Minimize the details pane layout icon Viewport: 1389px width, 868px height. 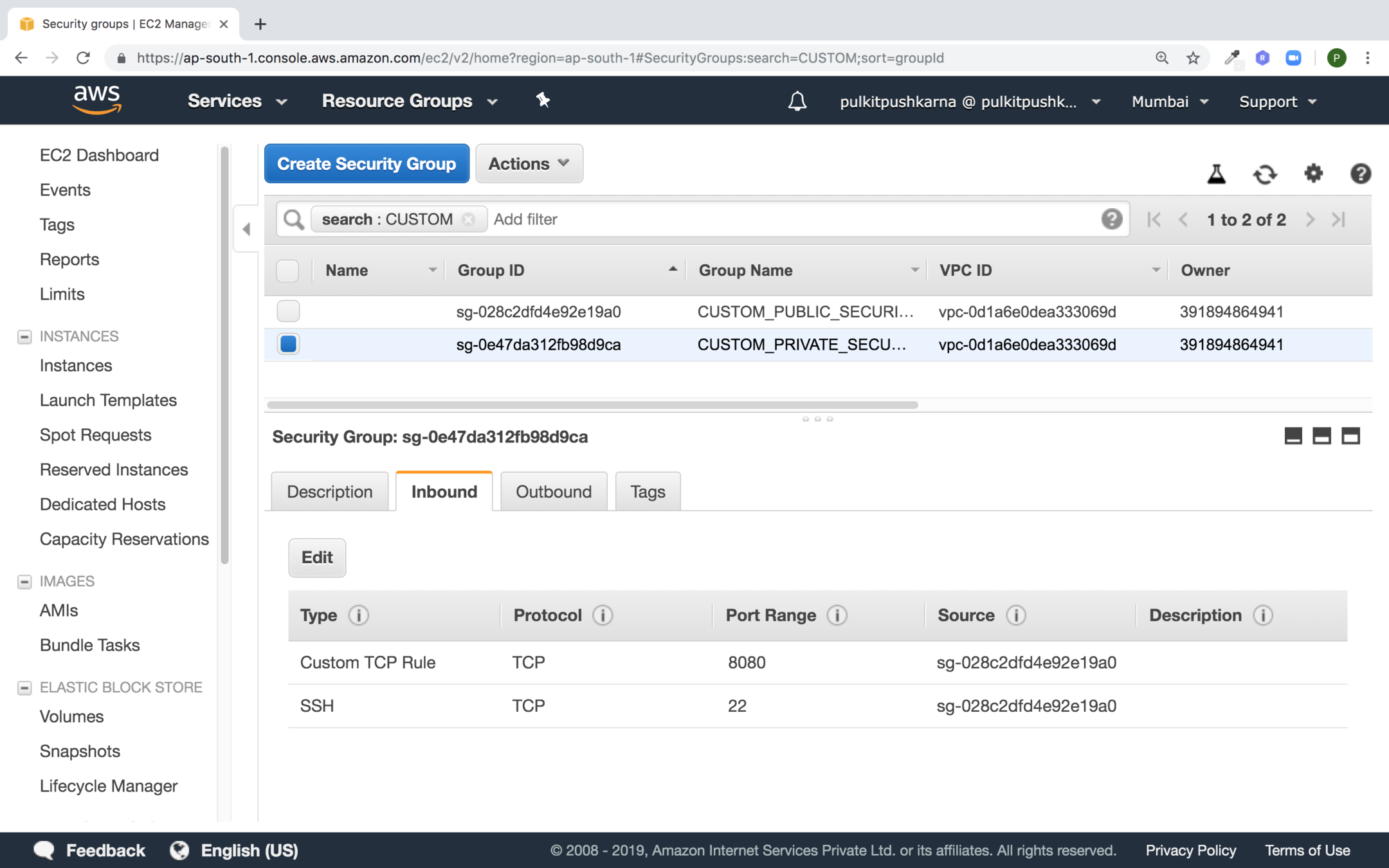[x=1293, y=436]
